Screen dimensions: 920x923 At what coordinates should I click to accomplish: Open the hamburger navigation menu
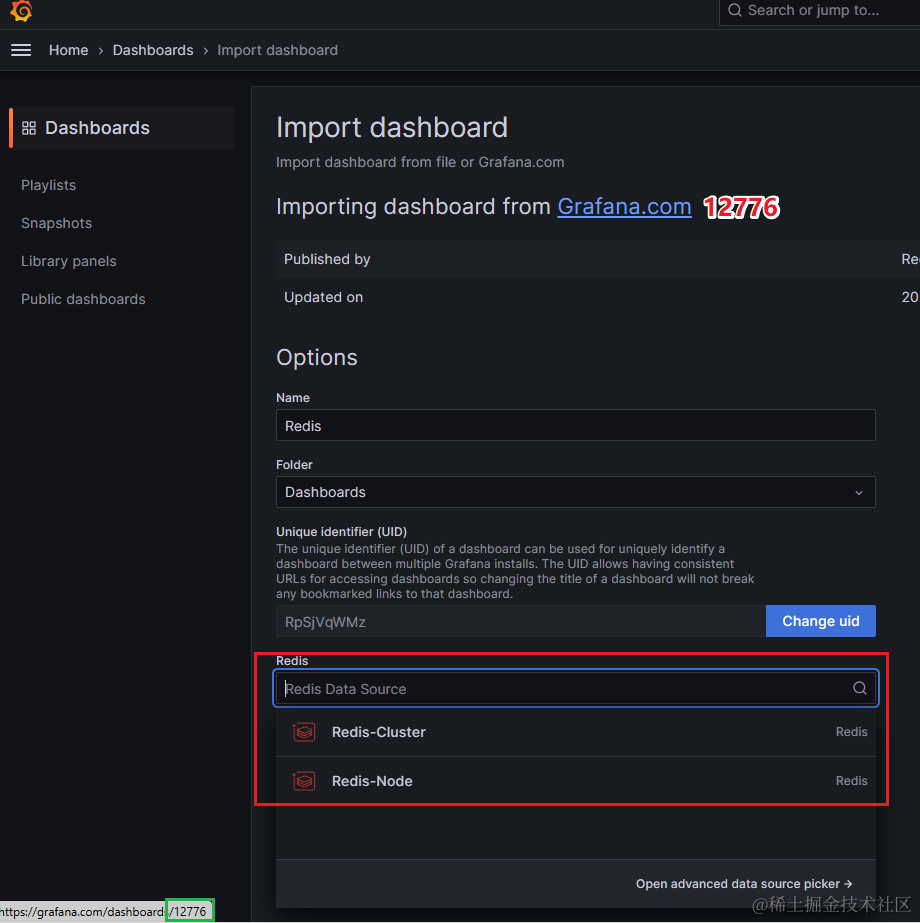point(21,50)
